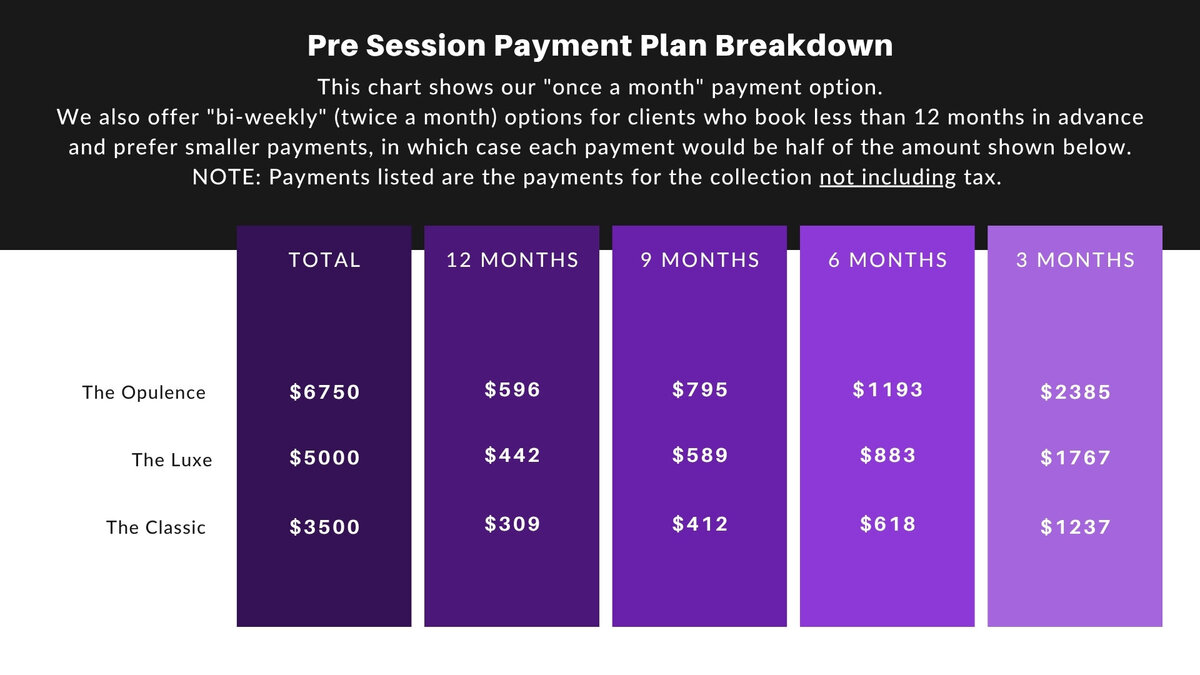The image size is (1200, 675).
Task: Select the TOTAL column header
Action: click(325, 260)
